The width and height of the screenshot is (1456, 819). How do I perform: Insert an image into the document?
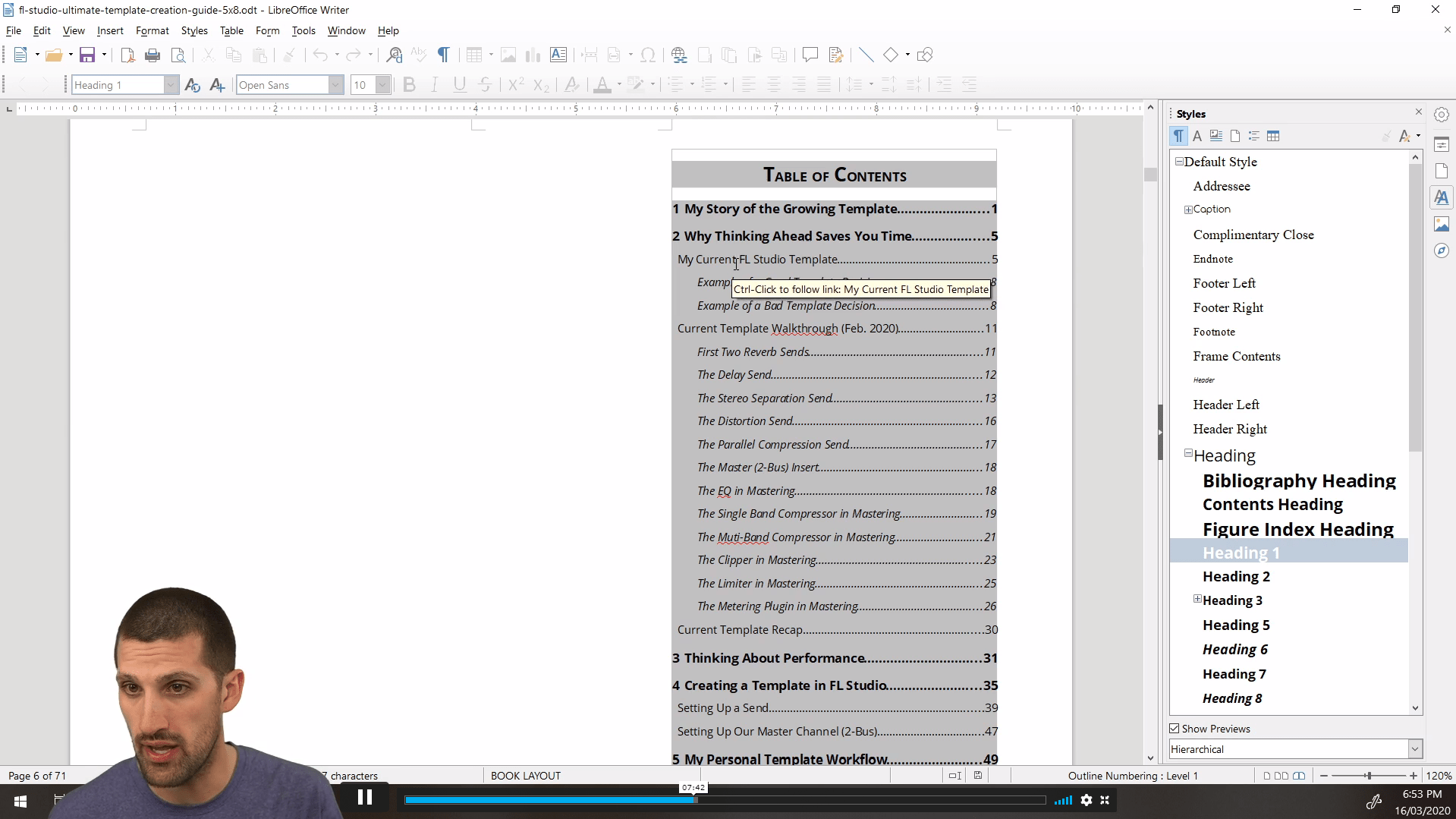click(x=508, y=55)
